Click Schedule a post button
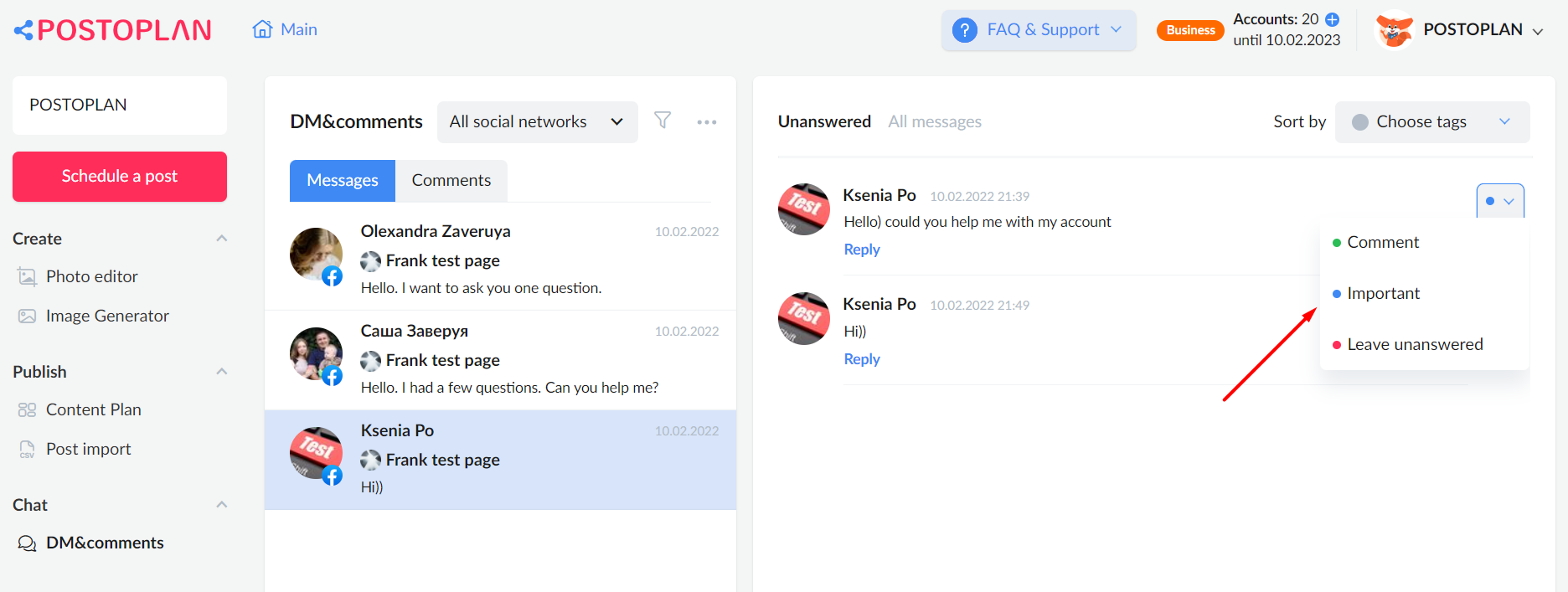This screenshot has height=592, width=1568. (120, 177)
